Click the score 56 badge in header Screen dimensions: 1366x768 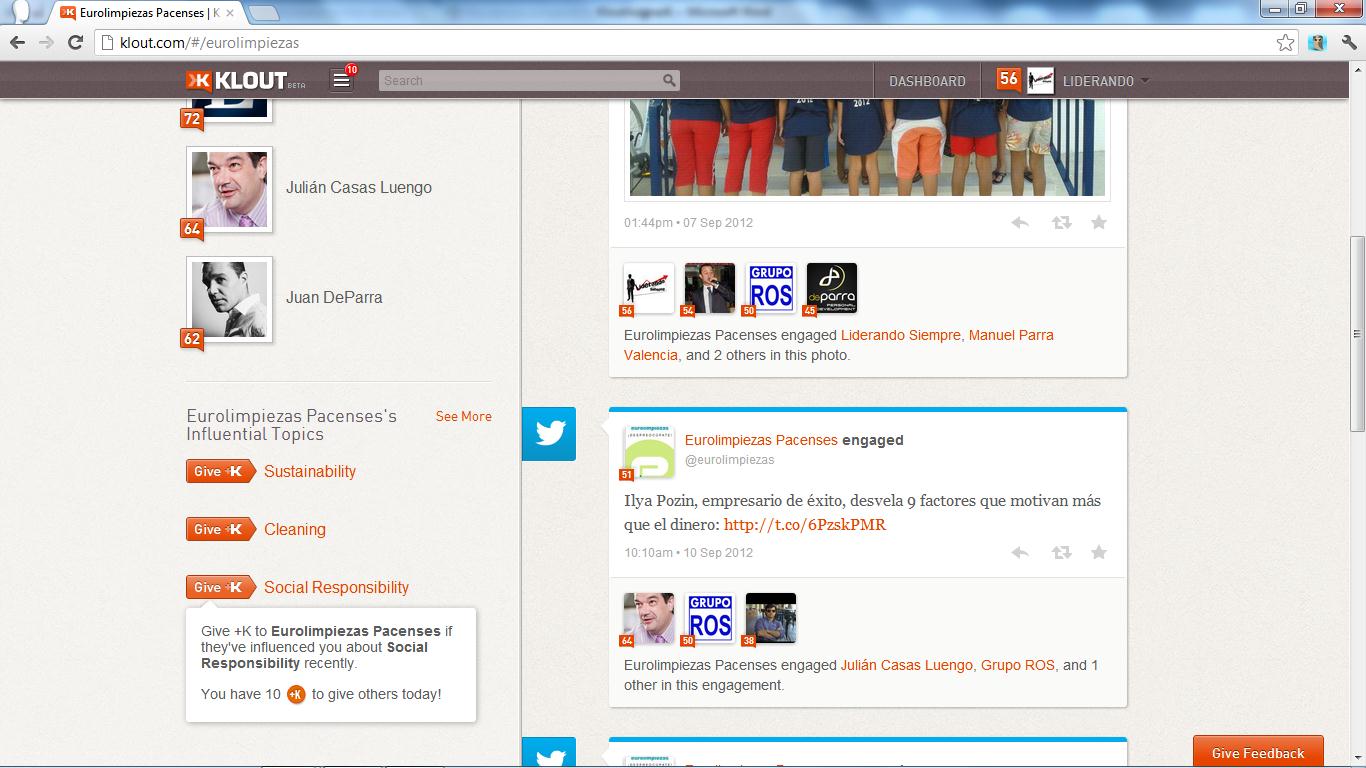pos(1008,80)
